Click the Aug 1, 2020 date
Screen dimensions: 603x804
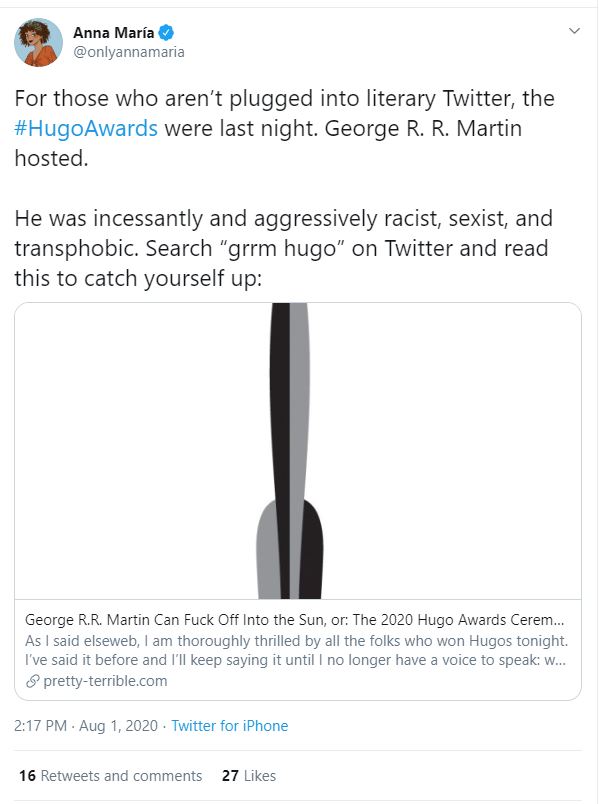click(123, 726)
